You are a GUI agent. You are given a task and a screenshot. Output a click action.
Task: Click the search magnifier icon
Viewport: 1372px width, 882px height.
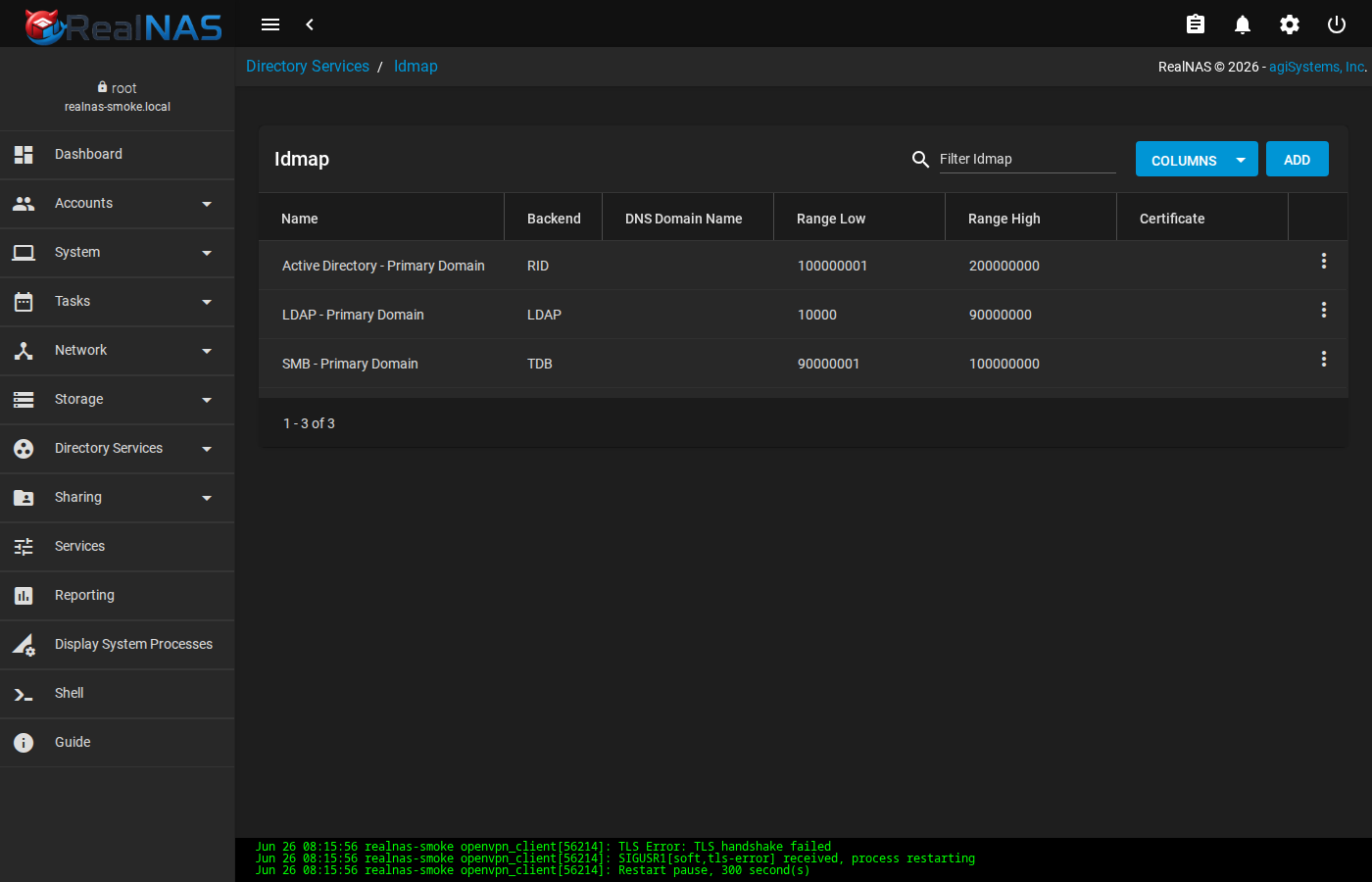click(x=920, y=159)
